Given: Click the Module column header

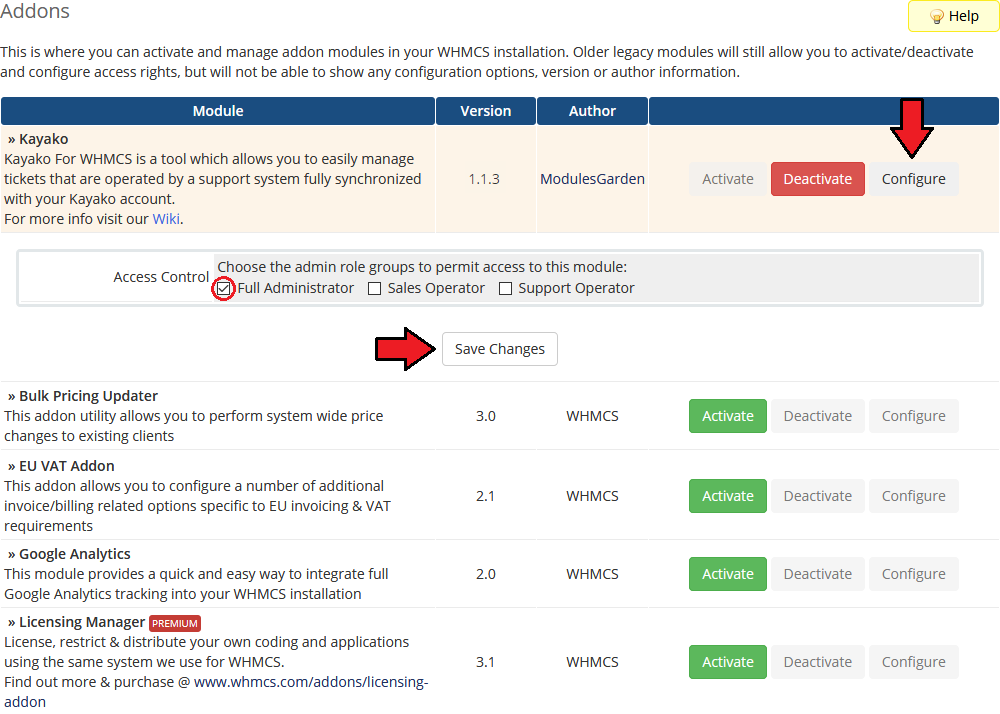Looking at the screenshot, I should point(218,111).
